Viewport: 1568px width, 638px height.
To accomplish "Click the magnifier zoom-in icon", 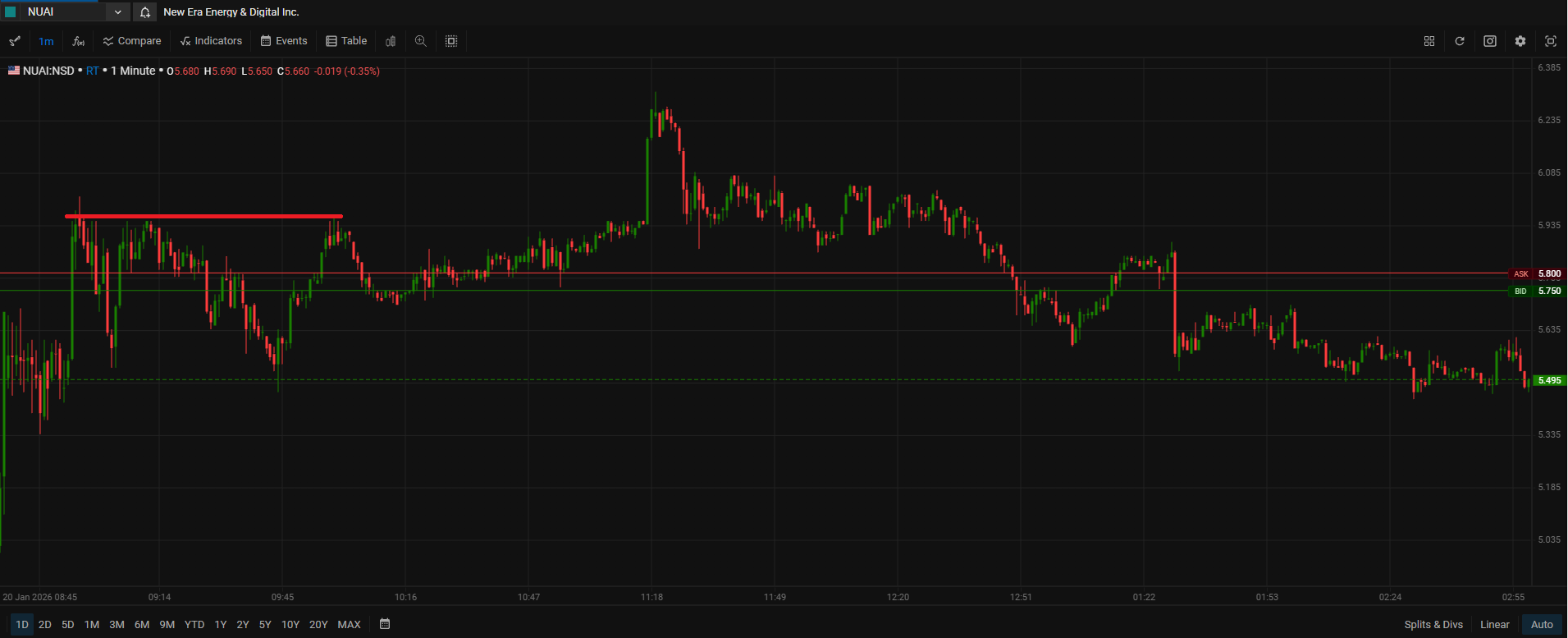I will tap(421, 41).
